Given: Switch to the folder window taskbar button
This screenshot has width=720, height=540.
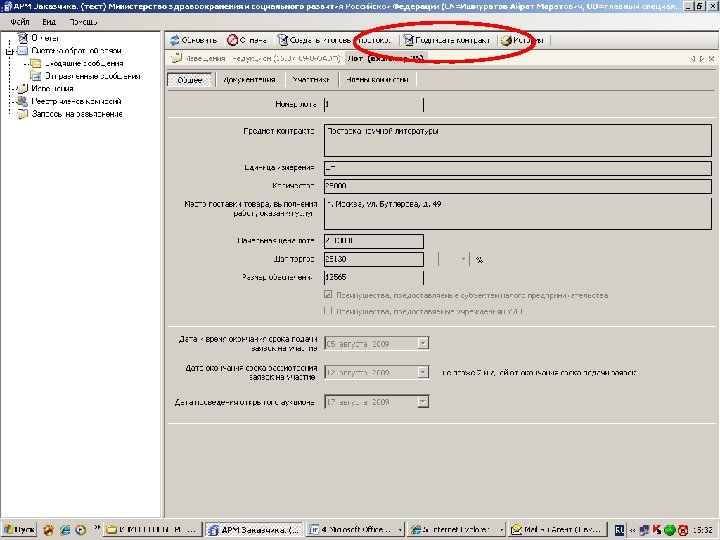Looking at the screenshot, I should [x=153, y=530].
